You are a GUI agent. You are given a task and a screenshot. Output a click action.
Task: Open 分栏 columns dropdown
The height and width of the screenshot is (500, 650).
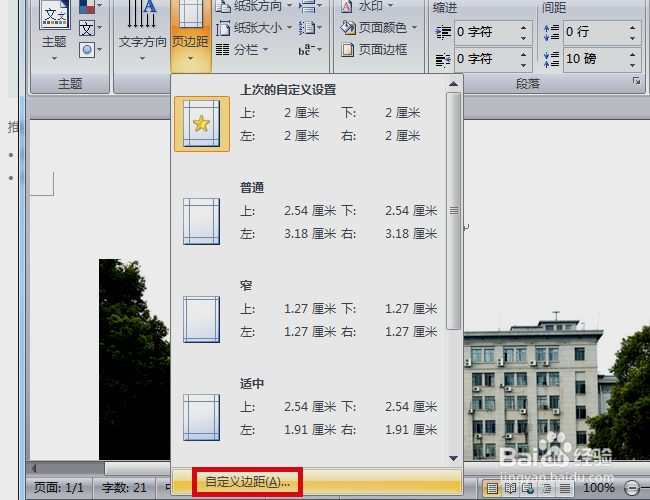coord(242,50)
